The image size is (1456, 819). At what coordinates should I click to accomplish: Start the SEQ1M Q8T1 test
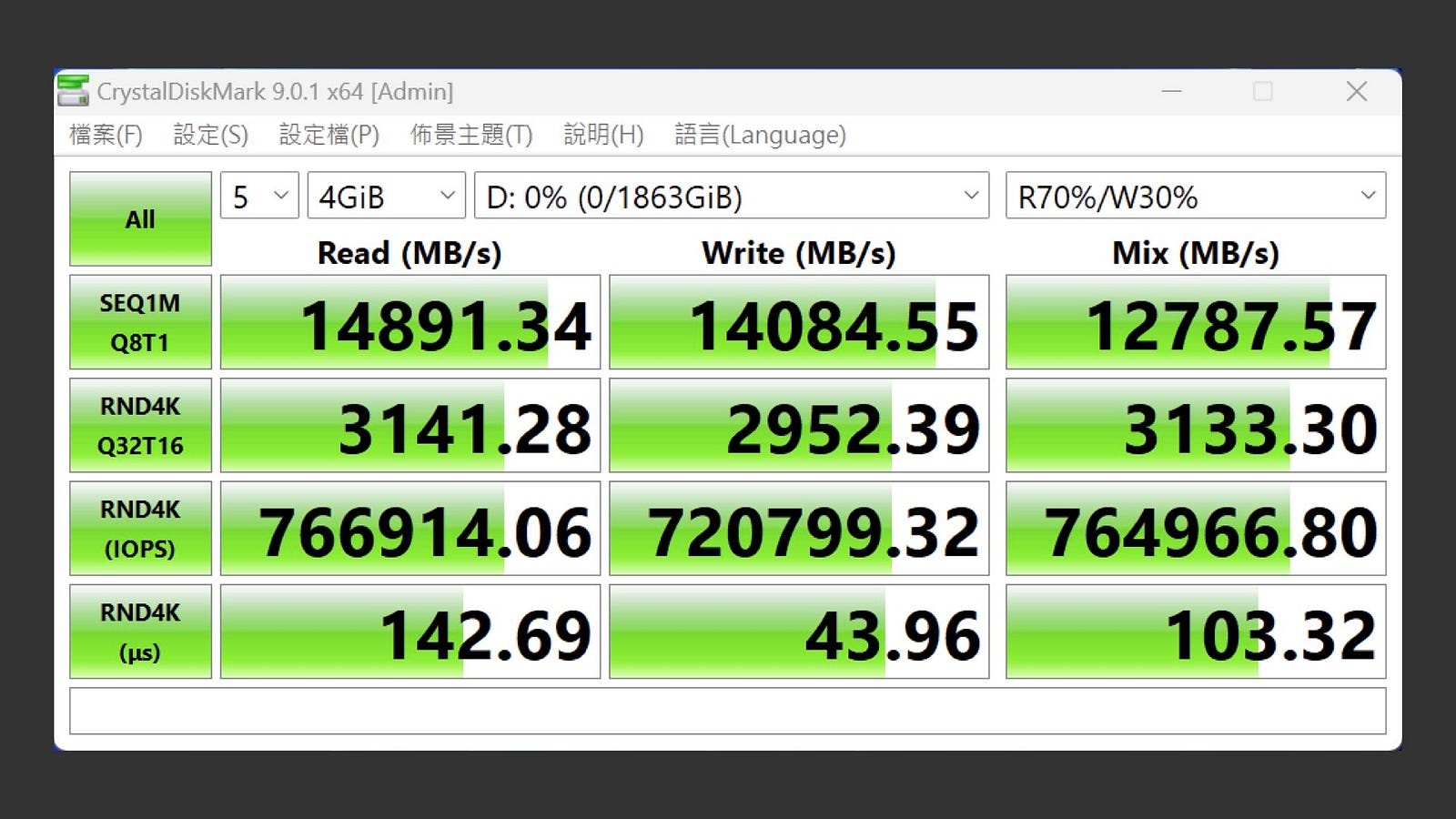coord(140,322)
